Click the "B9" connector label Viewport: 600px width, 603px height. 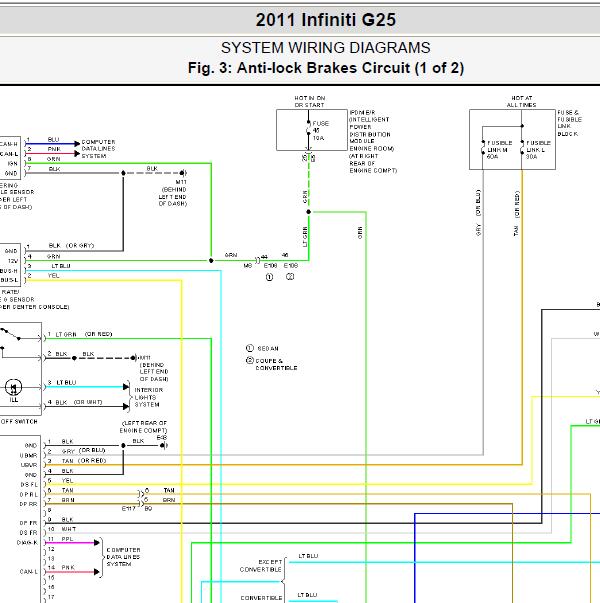[x=148, y=508]
